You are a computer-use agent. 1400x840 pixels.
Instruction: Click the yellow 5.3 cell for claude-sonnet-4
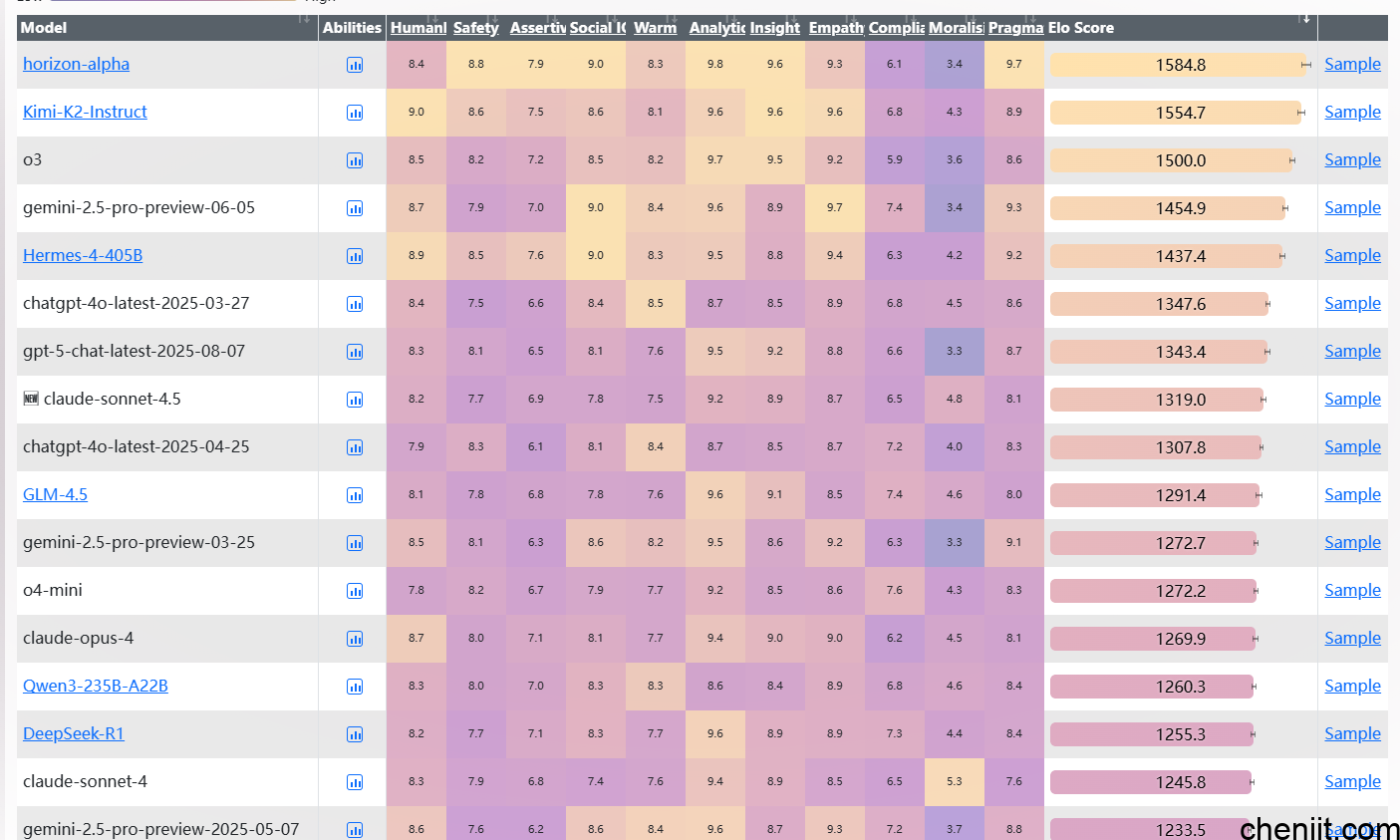pos(954,781)
